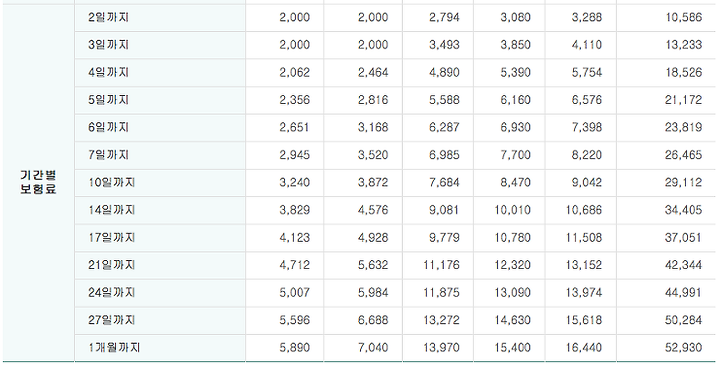Click the 4일까지 period label
Screen dimensions: 720x365
[108, 73]
